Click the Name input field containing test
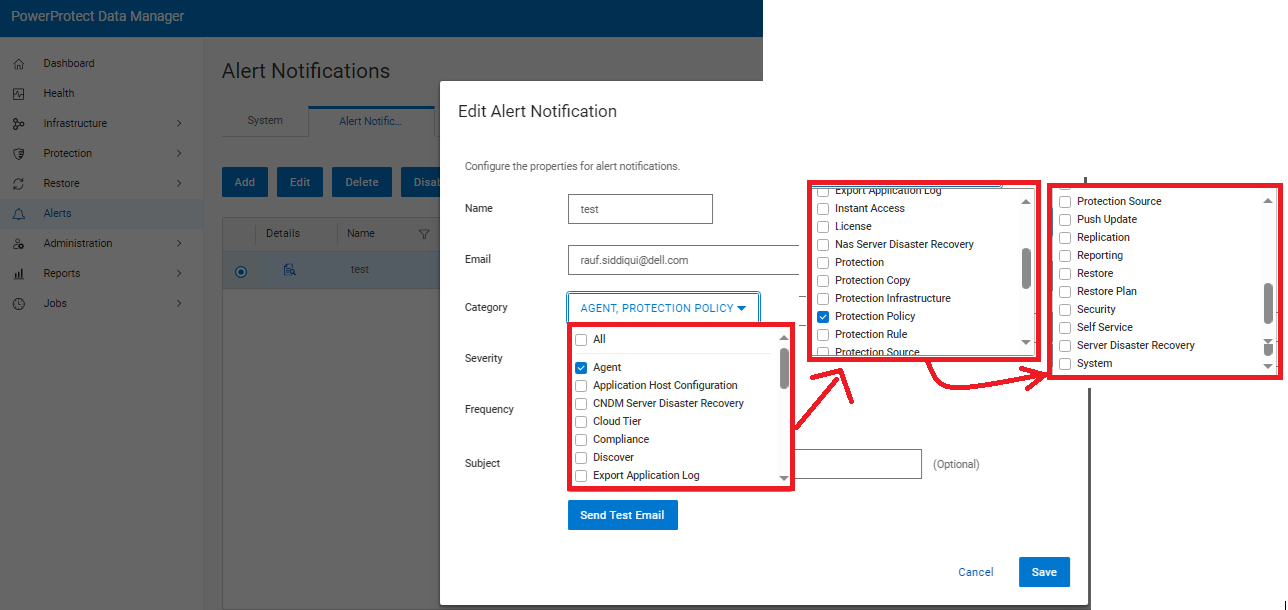1288x610 pixels. pos(640,208)
